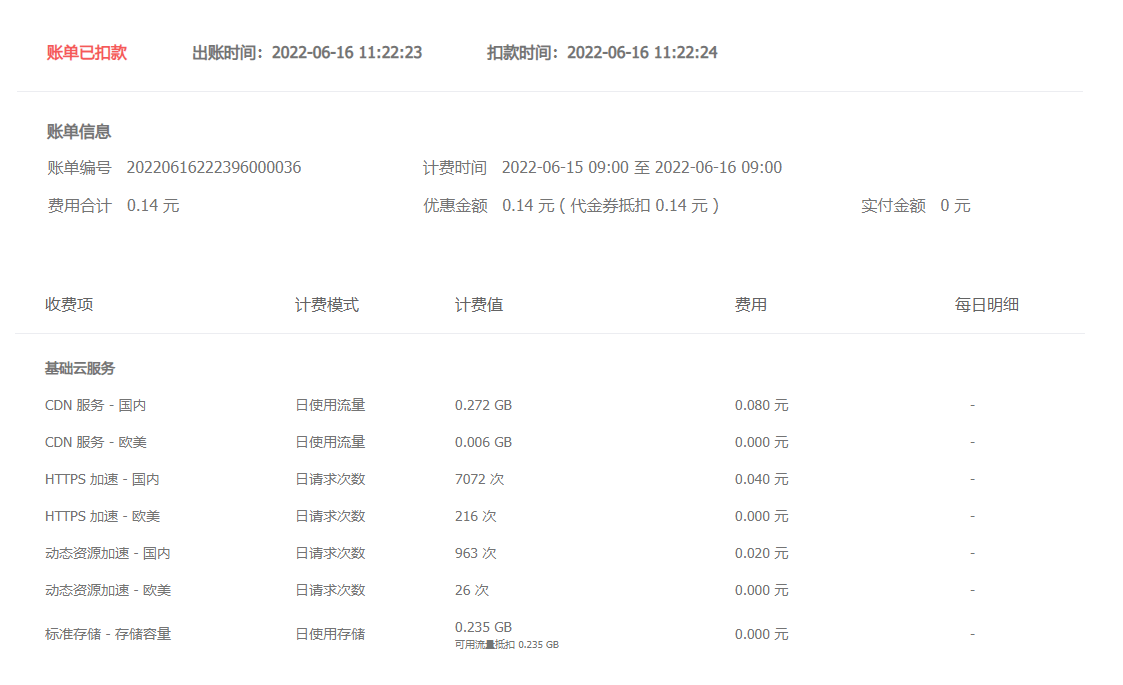Click the 实付金额 0 元 value
Viewport: 1123px width, 685px height.
coord(955,206)
